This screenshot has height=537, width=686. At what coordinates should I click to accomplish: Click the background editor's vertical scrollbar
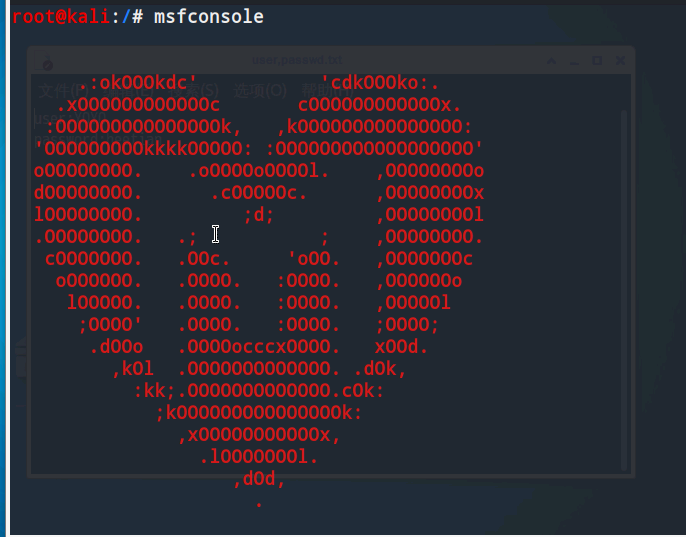(624, 290)
